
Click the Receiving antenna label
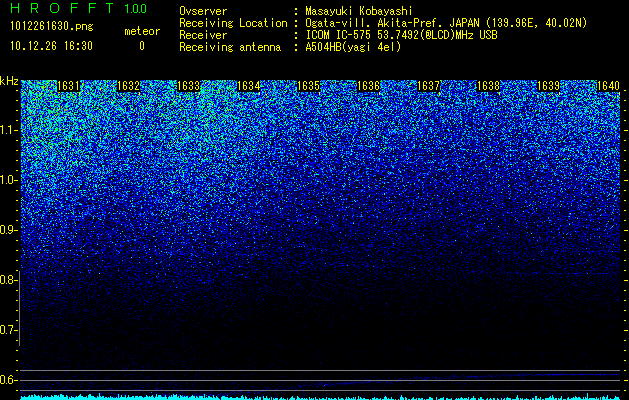tap(230, 47)
